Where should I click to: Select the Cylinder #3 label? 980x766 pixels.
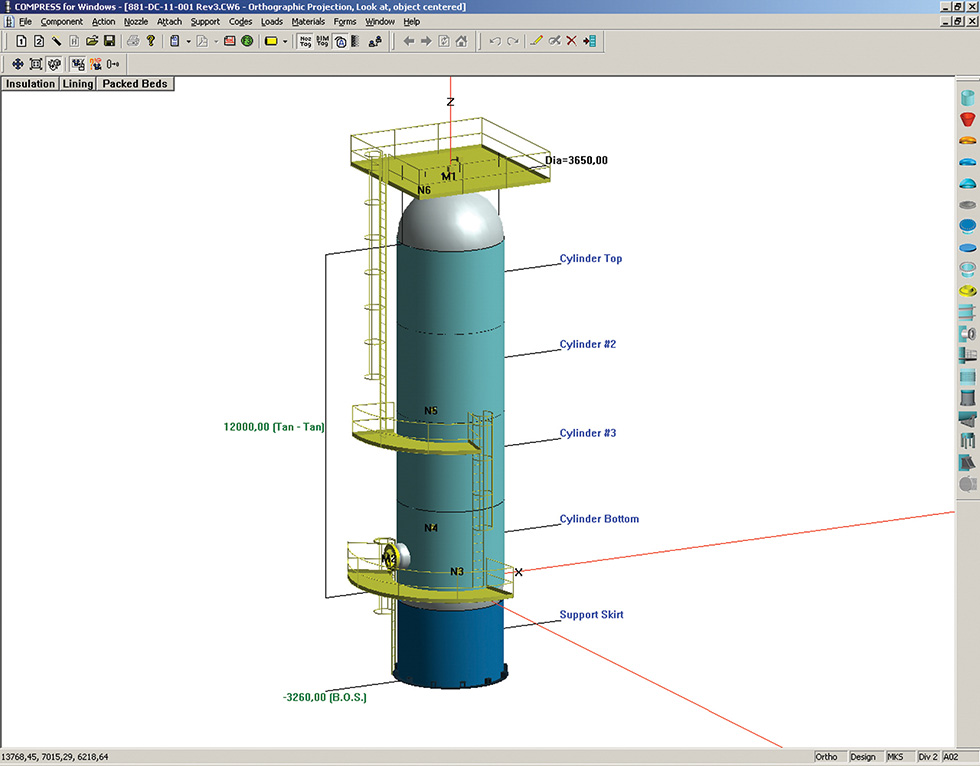(x=588, y=432)
